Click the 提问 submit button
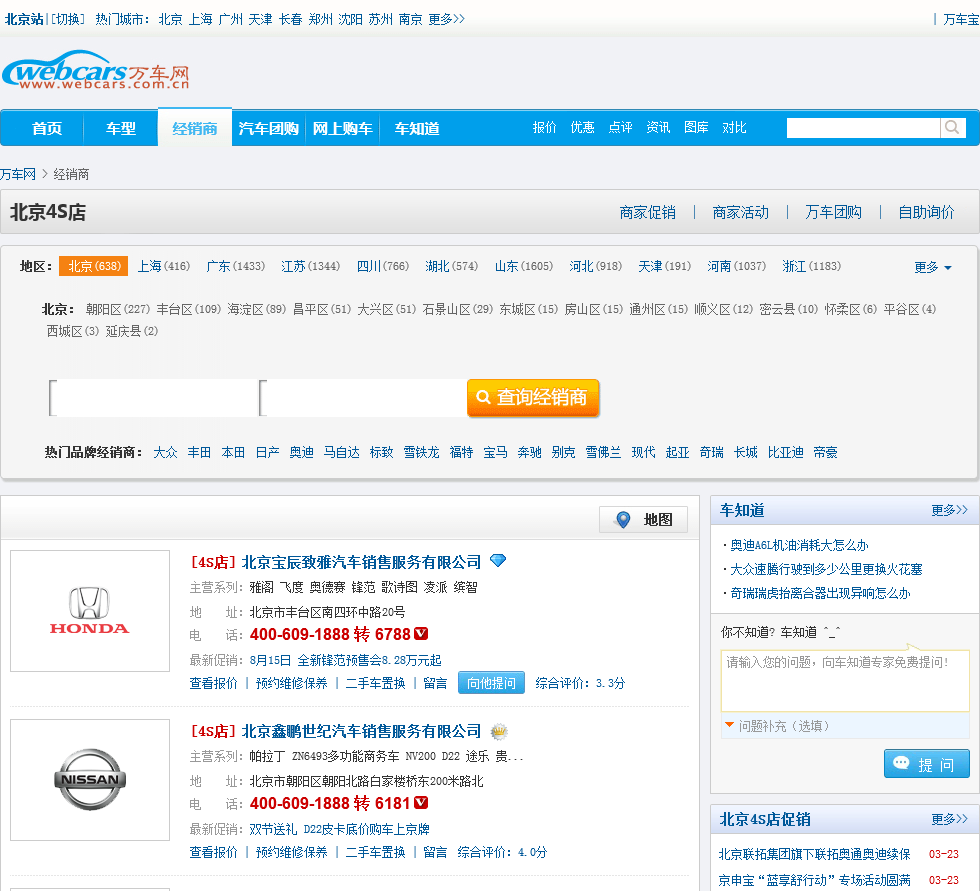980x891 pixels. pyautogui.click(x=927, y=764)
